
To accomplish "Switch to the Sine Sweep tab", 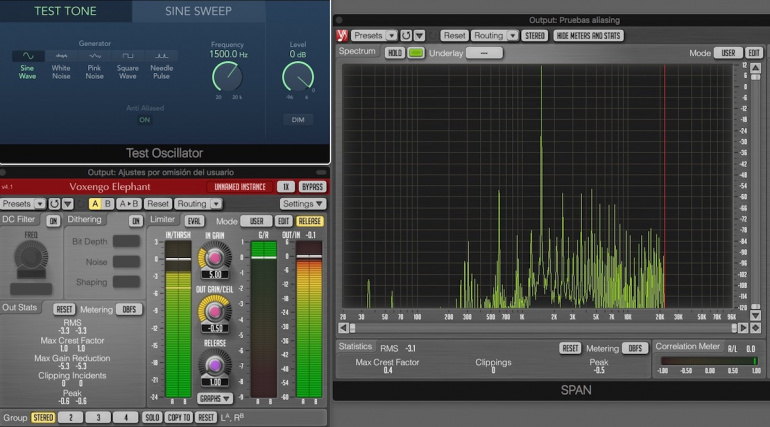I will 197,12.
